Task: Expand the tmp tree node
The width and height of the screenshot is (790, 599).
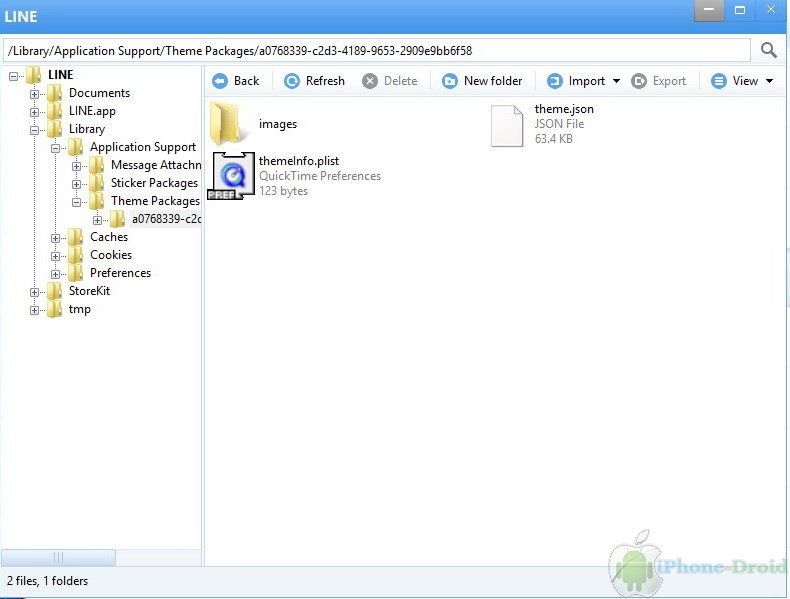Action: point(34,310)
